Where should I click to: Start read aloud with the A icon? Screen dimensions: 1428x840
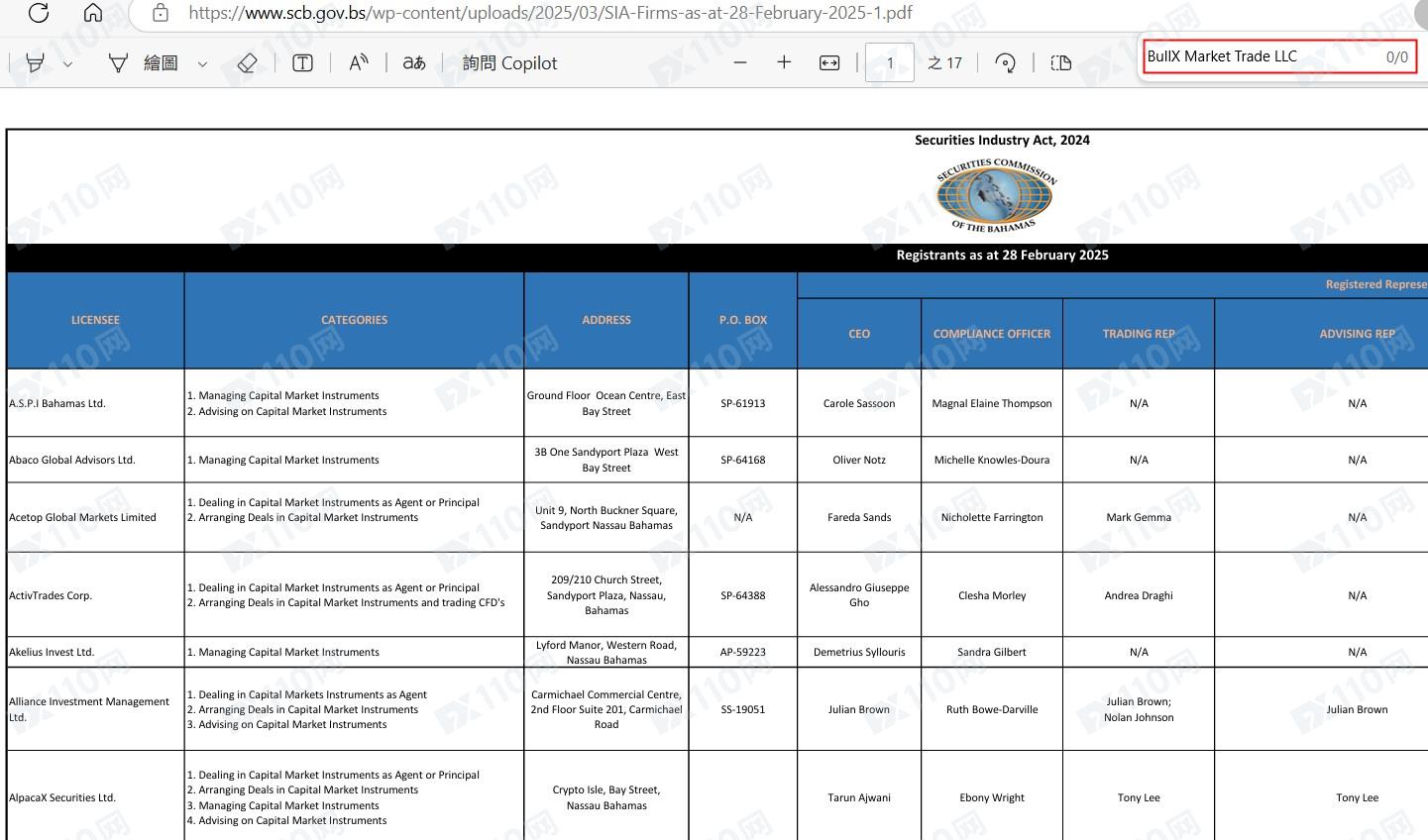click(x=359, y=63)
